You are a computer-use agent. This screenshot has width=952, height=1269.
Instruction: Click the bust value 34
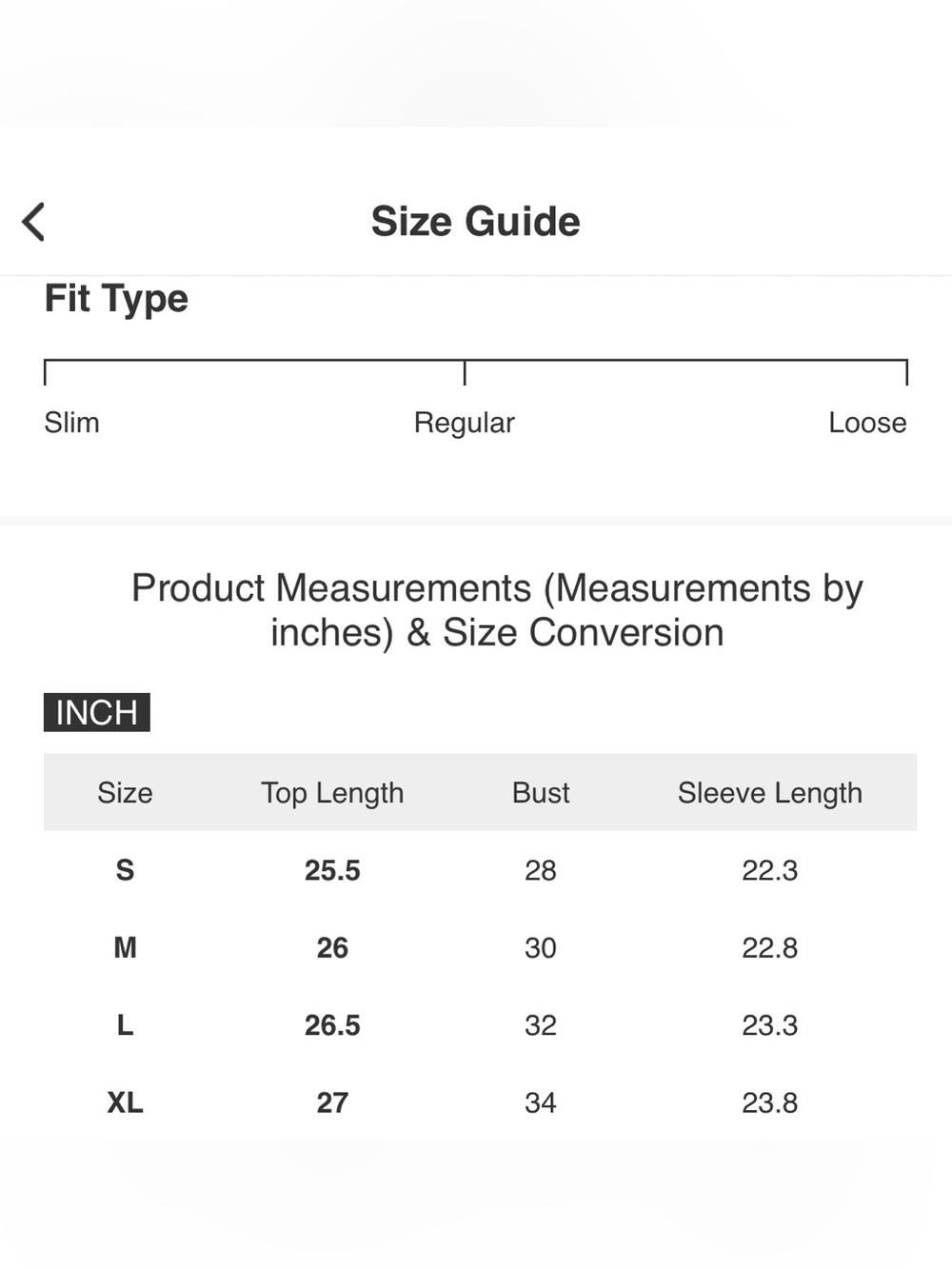(x=541, y=1102)
